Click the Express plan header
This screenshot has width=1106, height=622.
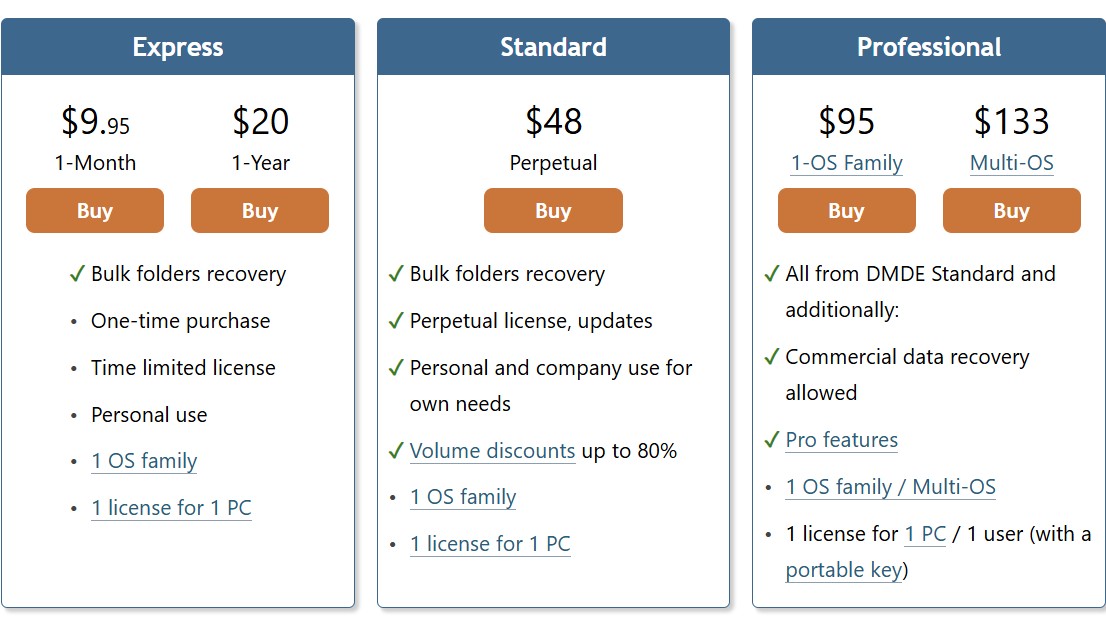177,46
